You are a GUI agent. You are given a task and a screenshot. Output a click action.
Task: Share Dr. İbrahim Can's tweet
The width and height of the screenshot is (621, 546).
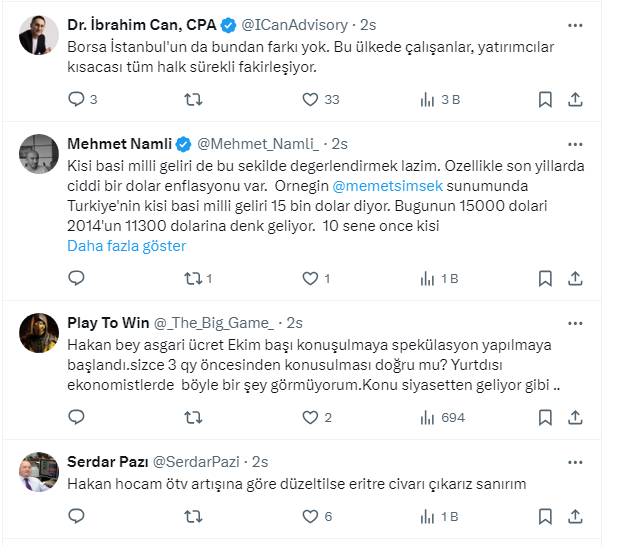(576, 99)
